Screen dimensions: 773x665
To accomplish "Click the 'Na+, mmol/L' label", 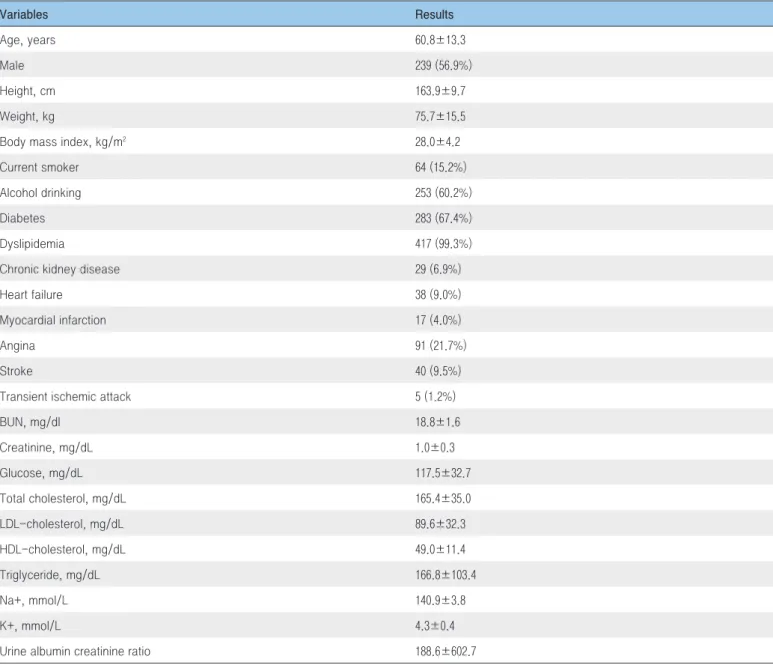I will click(34, 601).
